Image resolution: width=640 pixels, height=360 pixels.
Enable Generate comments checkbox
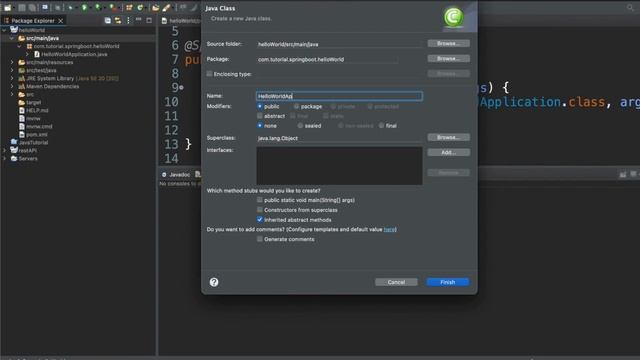tap(260, 239)
